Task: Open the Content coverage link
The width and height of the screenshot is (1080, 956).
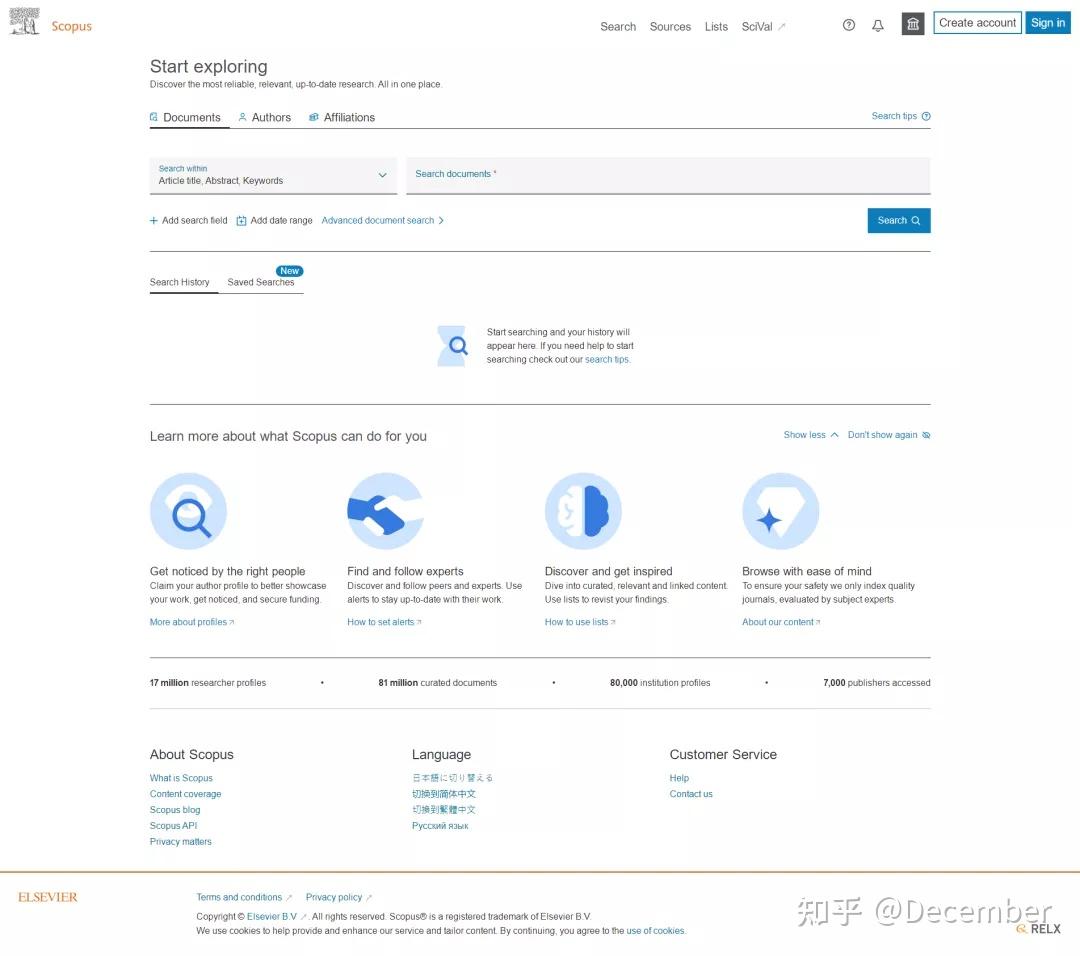Action: [185, 793]
